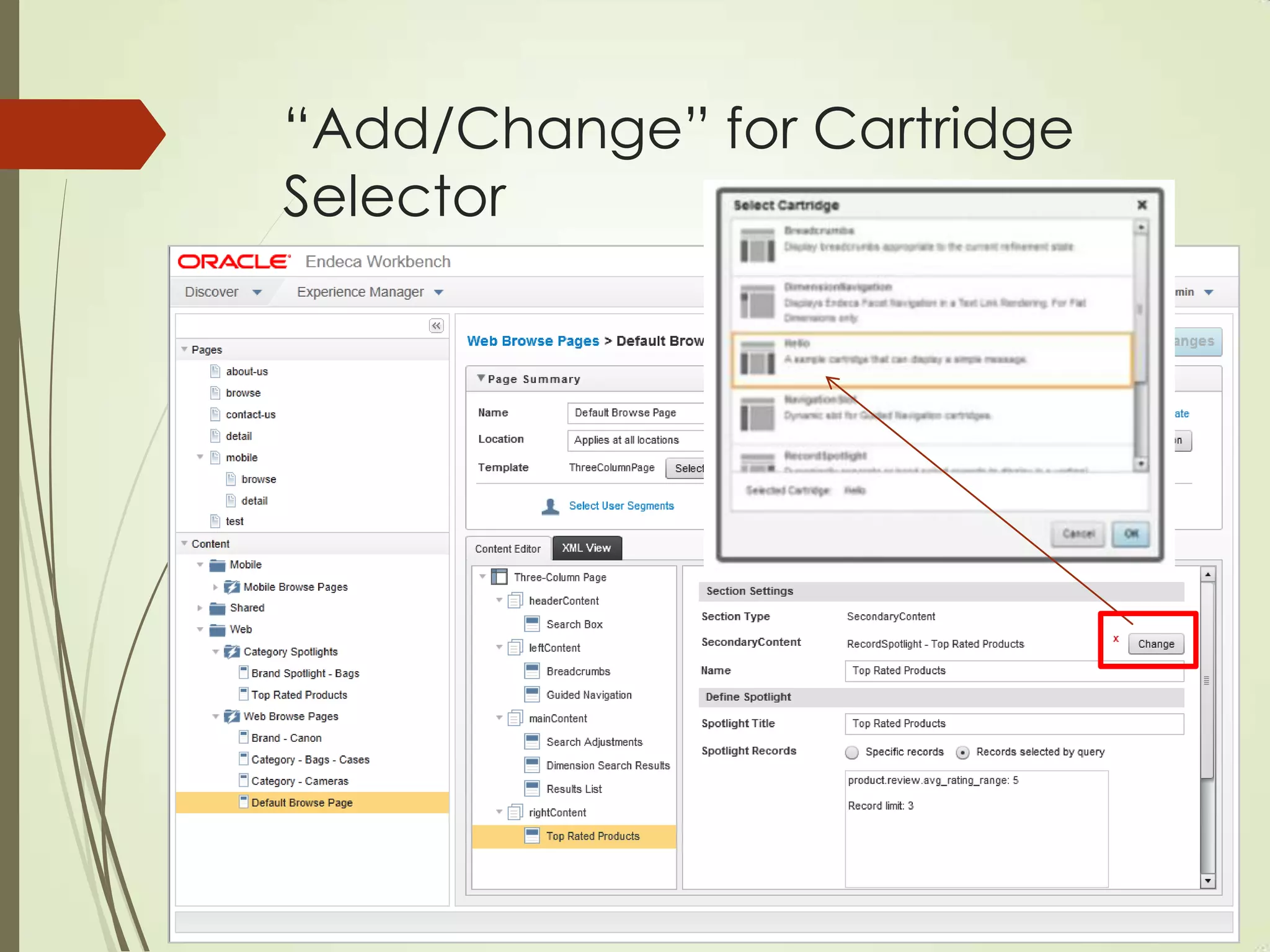Click the template Select button
This screenshot has height=952, width=1270.
[685, 468]
